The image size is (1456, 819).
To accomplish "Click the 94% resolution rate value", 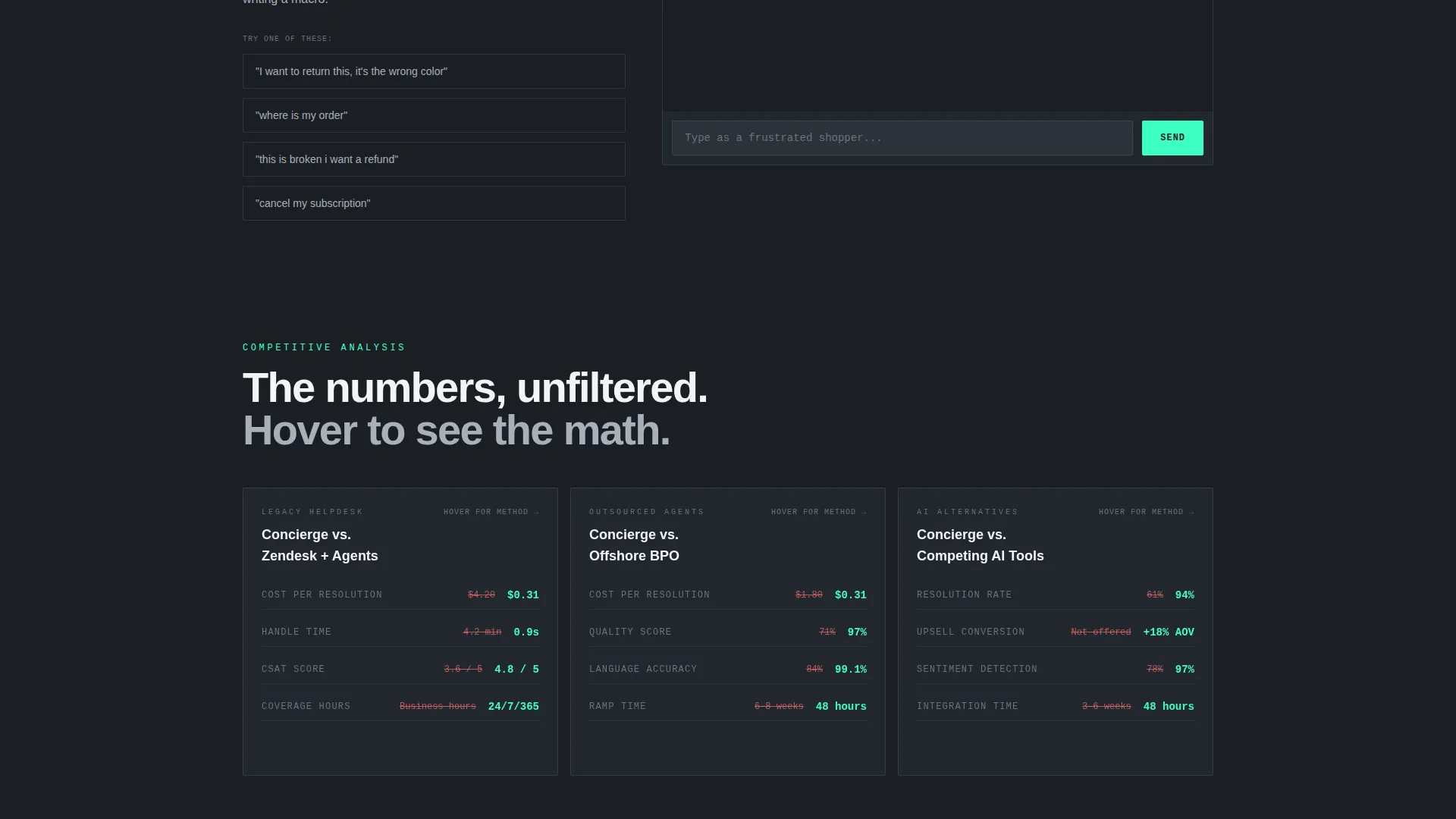I will (1185, 595).
